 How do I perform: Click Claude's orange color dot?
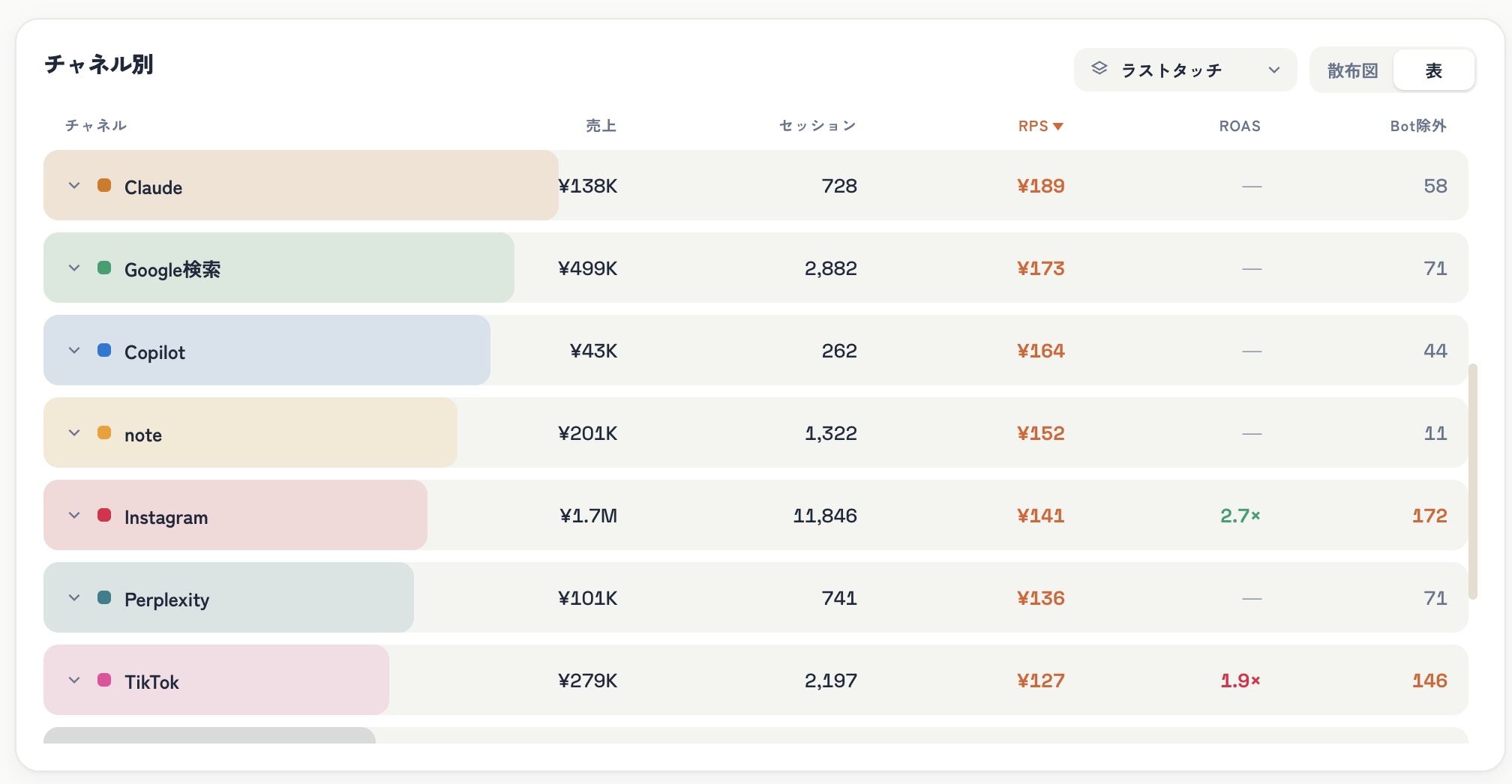104,185
